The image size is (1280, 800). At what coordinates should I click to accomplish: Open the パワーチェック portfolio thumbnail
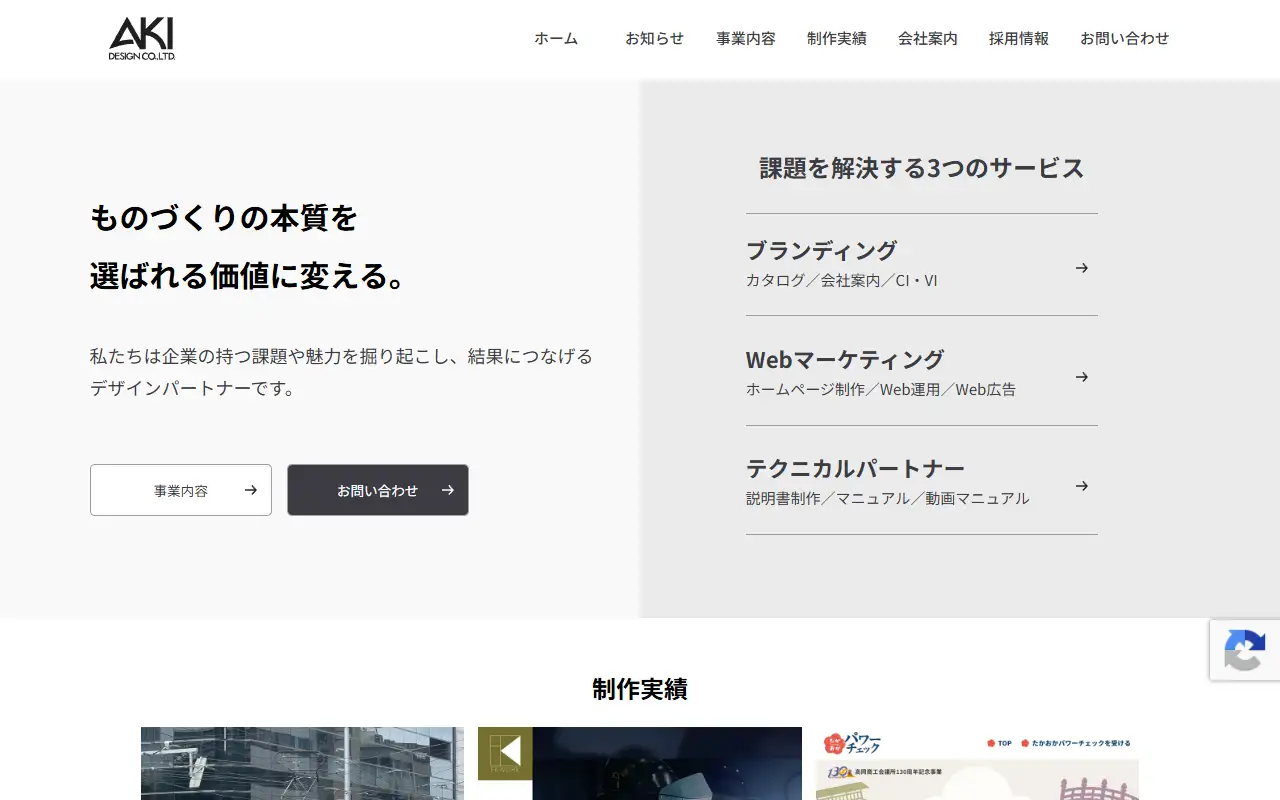pyautogui.click(x=977, y=763)
